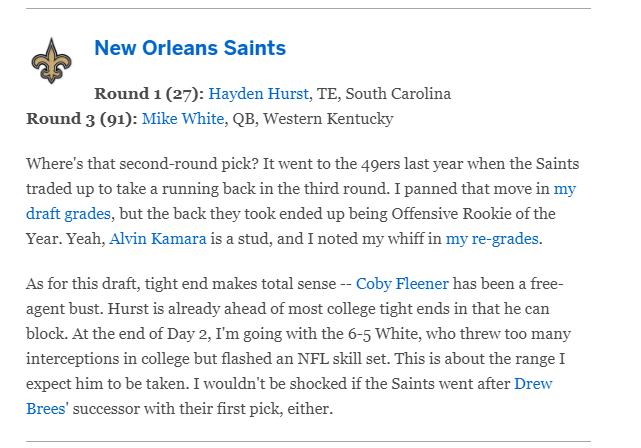Open Mike White's player link
Viewport: 641px width, 448px height.
[183, 119]
